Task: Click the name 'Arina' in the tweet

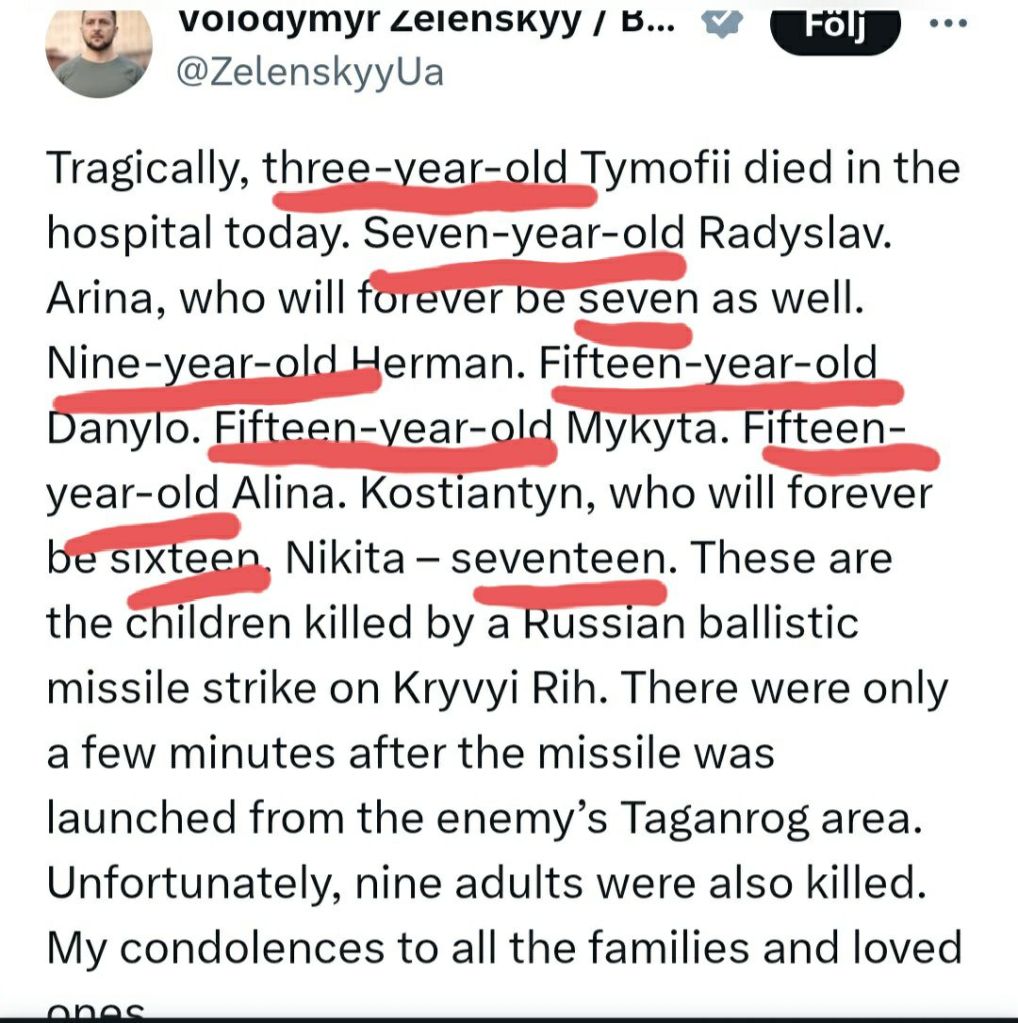Action: coord(93,298)
